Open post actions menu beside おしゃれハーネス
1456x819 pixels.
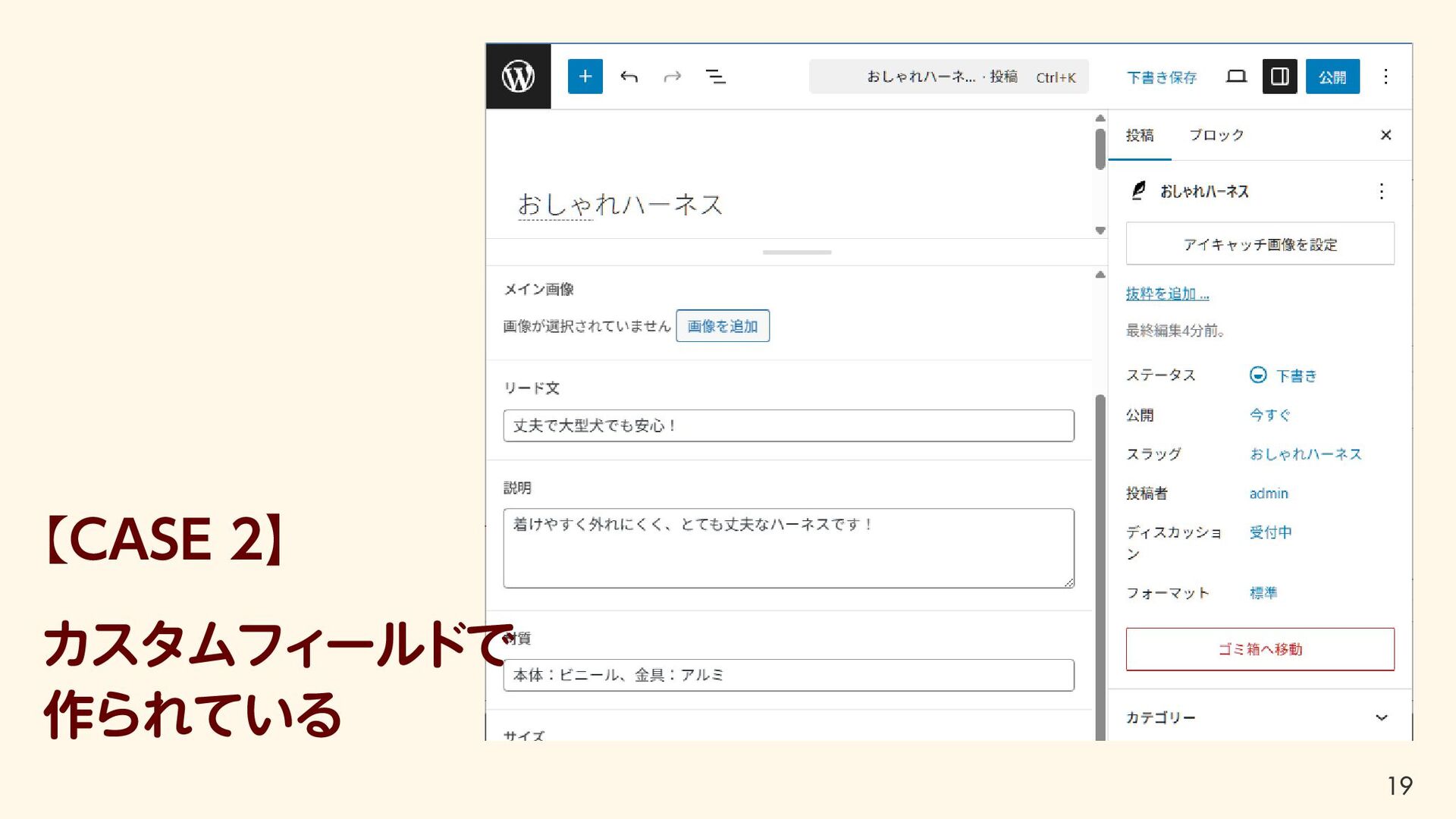[1381, 191]
